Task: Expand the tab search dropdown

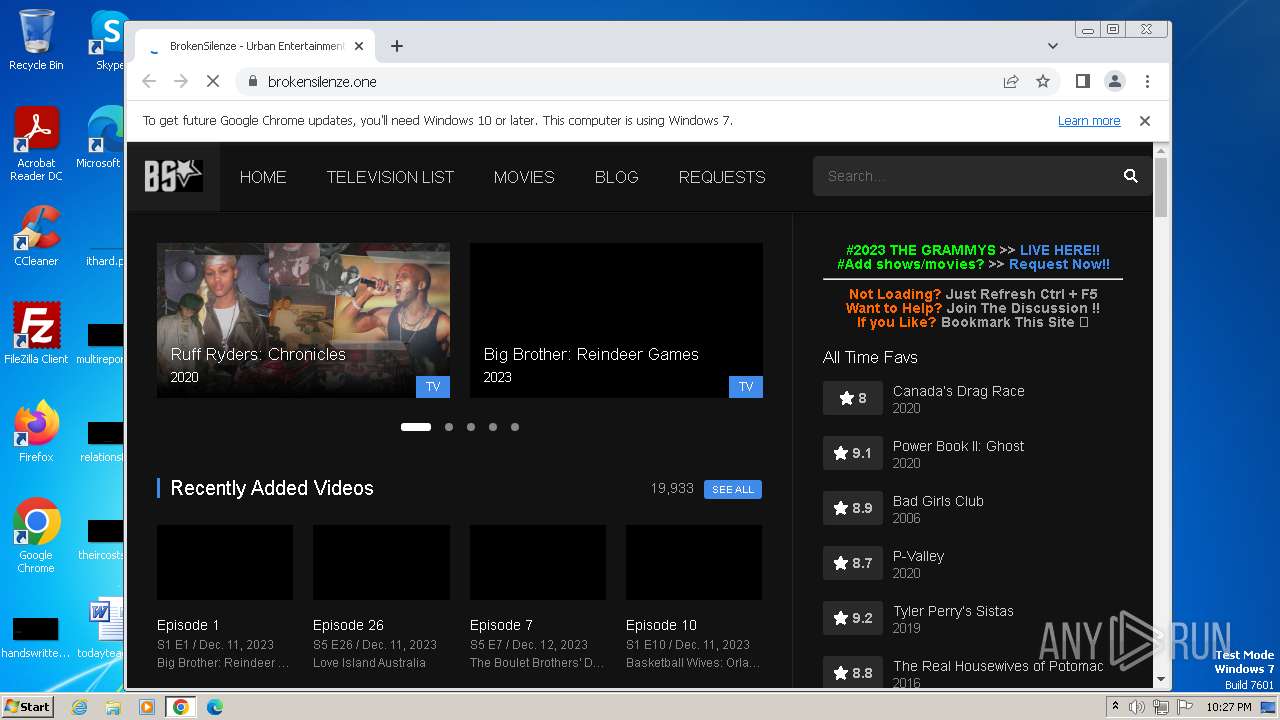Action: (1053, 46)
